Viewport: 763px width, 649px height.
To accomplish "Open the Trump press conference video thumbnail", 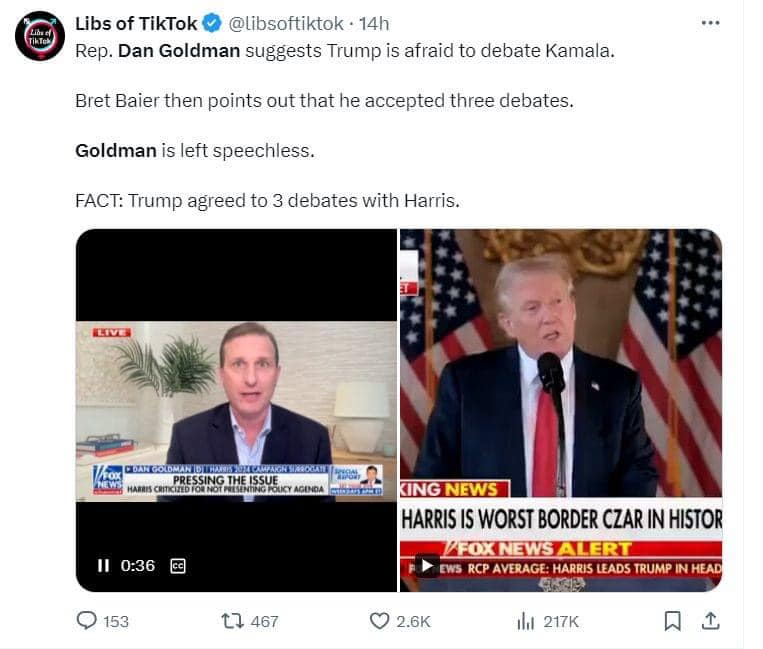I will click(561, 411).
